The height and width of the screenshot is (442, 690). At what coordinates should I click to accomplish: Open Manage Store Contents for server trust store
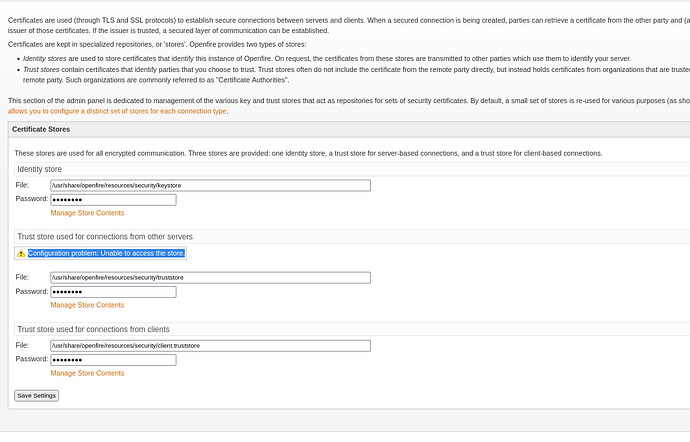(87, 305)
